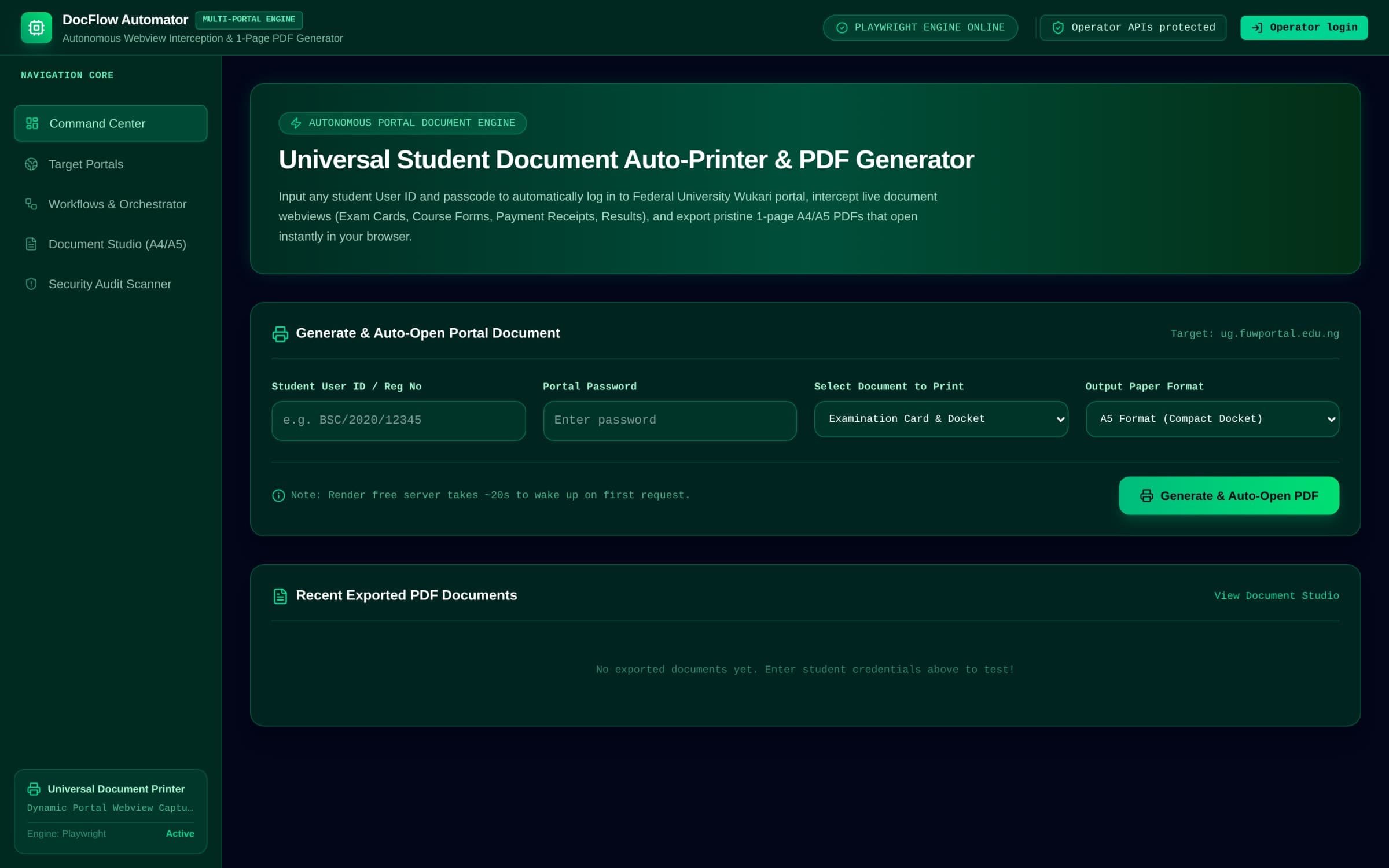Click the Target Portals globe icon

[31, 164]
